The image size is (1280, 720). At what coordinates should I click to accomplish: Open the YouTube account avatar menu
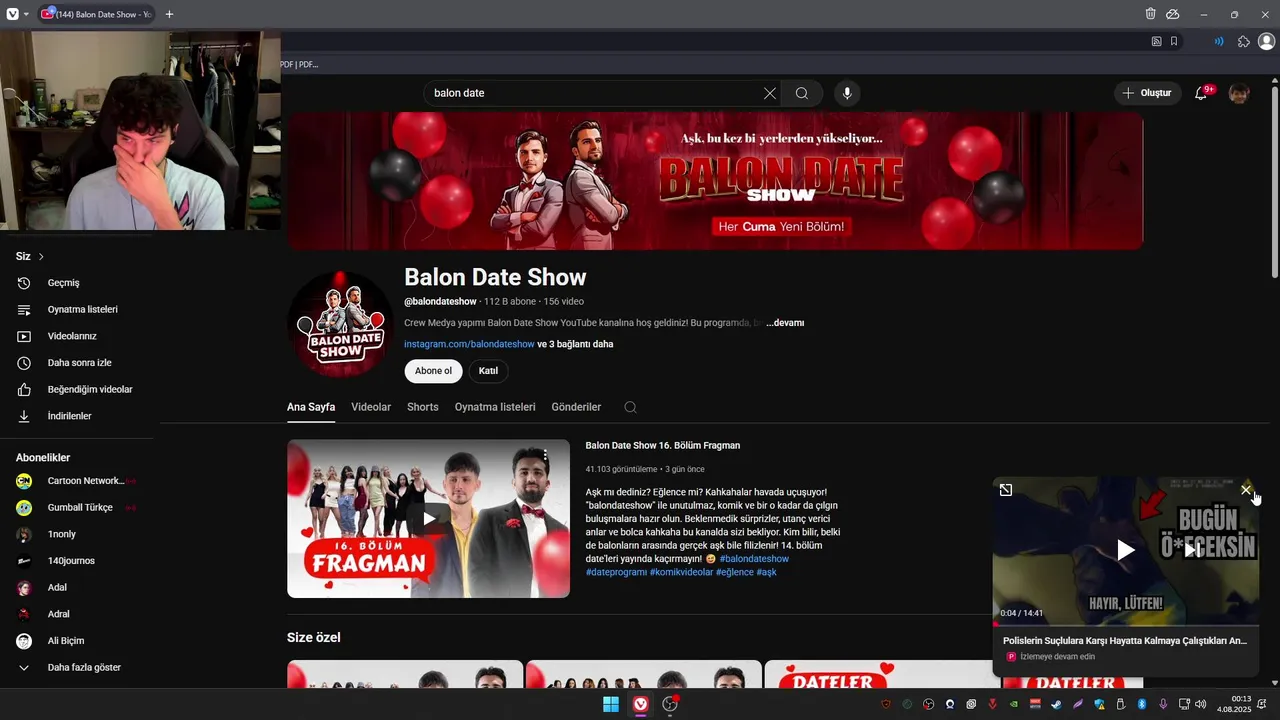click(1239, 93)
